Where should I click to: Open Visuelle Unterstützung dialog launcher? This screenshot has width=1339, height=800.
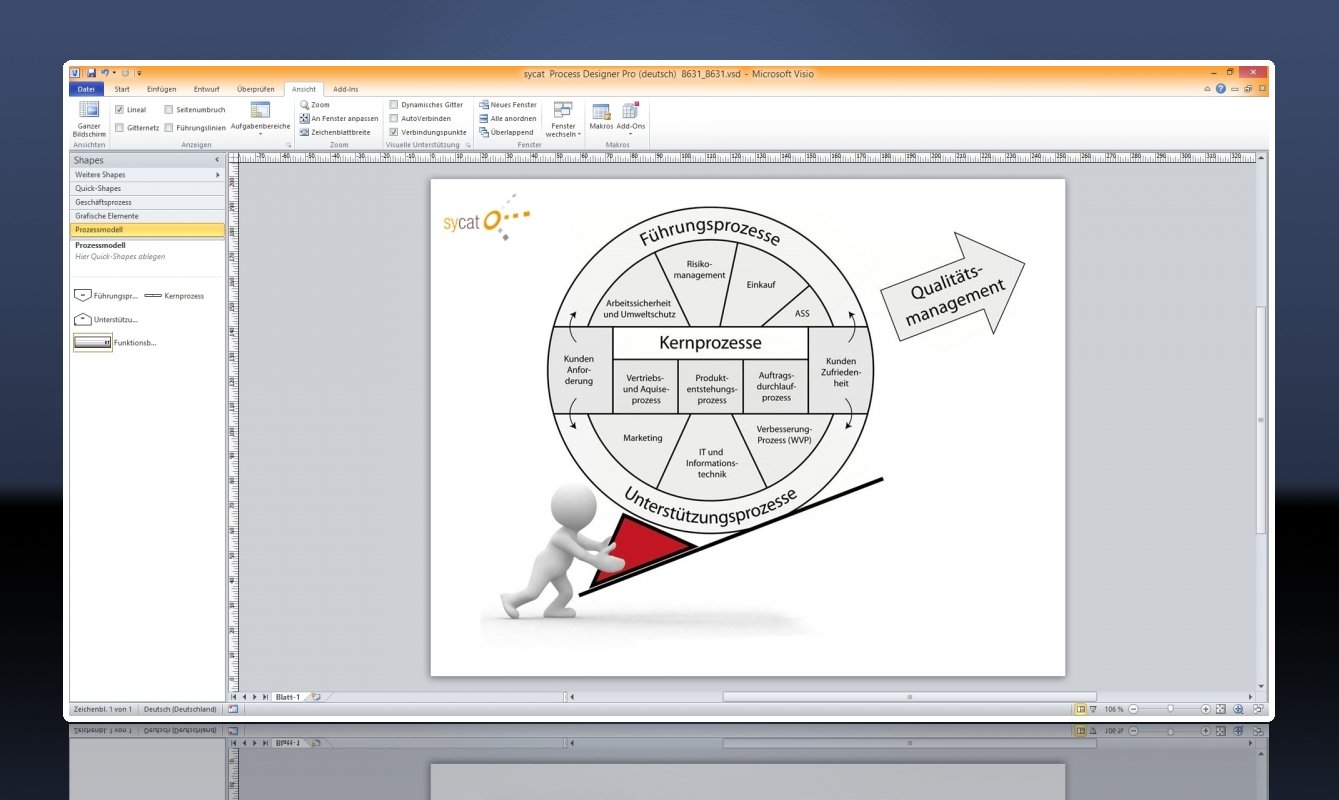click(x=468, y=146)
